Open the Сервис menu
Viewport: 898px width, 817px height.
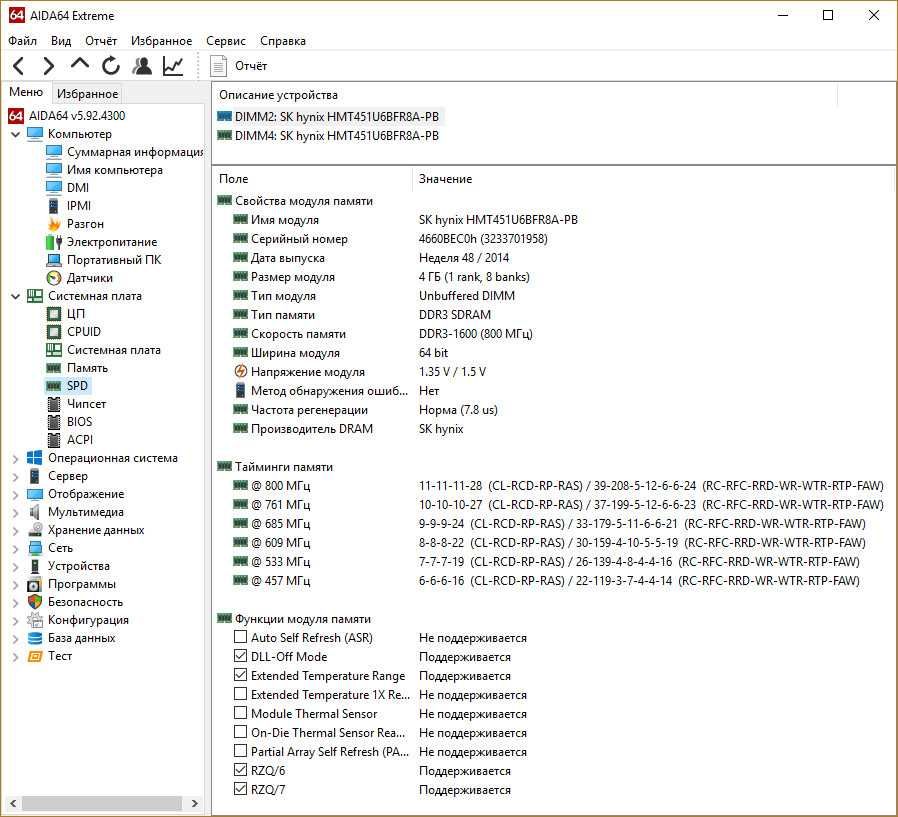(226, 41)
